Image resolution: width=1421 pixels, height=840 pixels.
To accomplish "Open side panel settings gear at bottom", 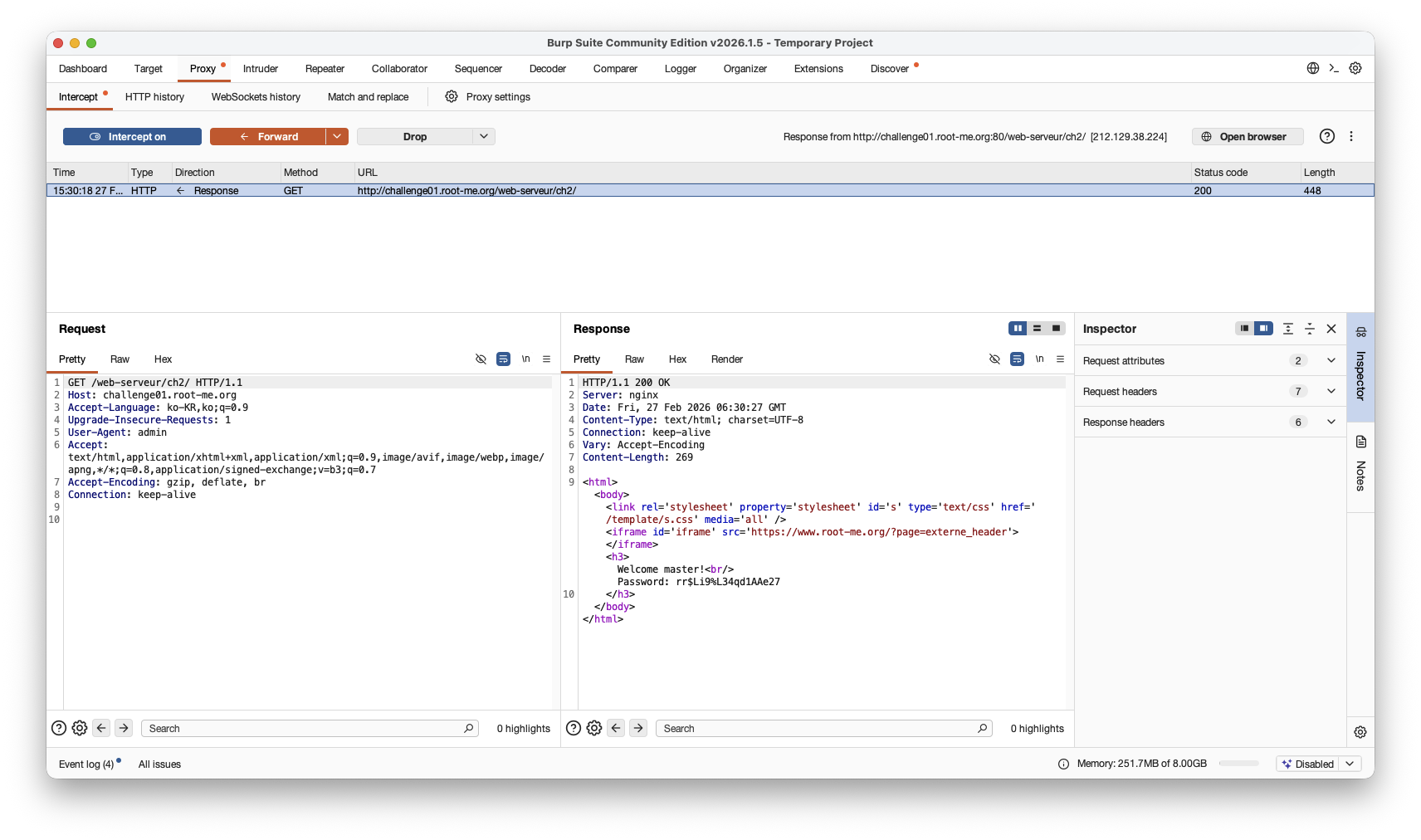I will [x=1360, y=732].
